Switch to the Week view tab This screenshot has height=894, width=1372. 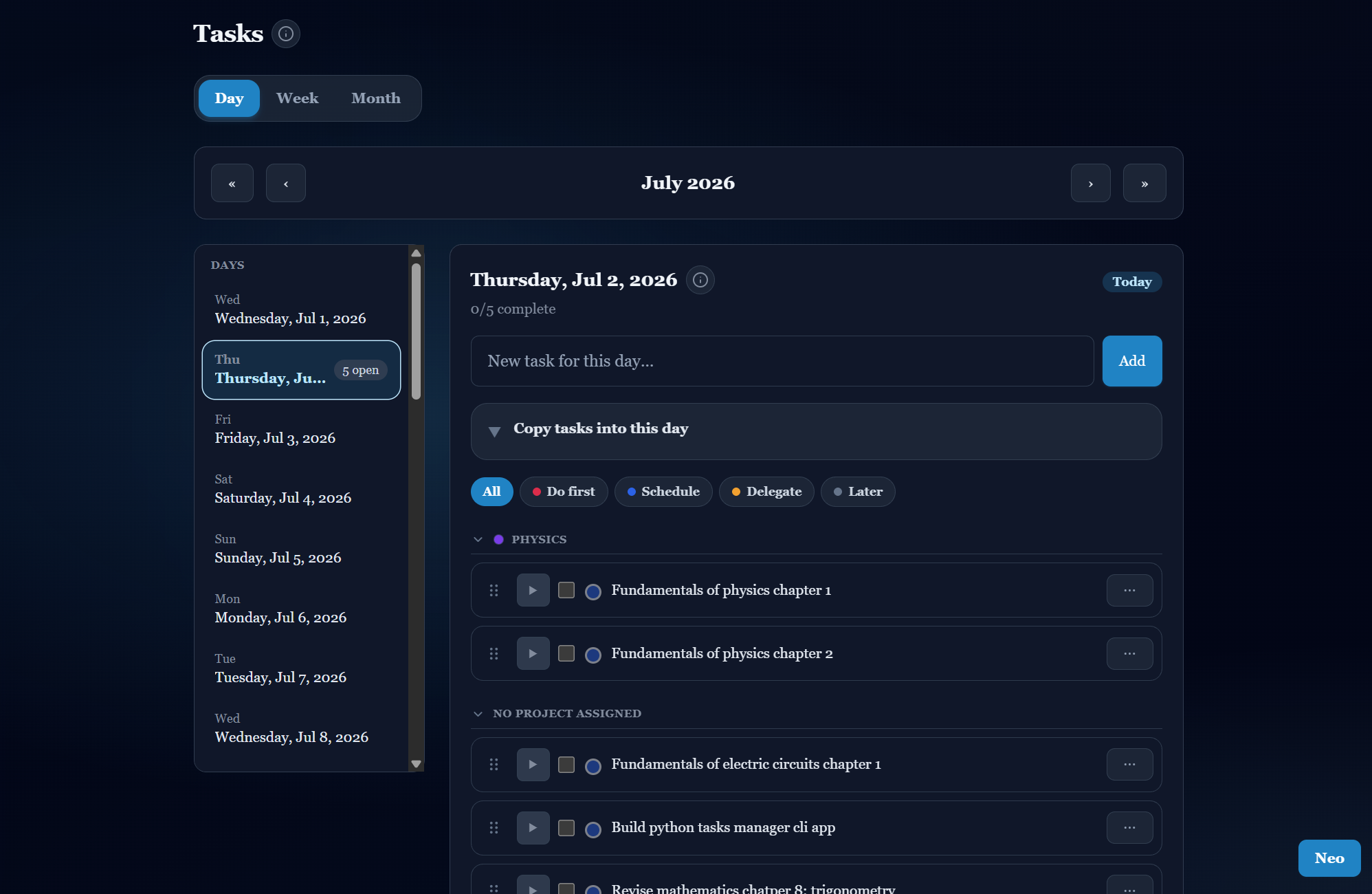click(x=297, y=98)
